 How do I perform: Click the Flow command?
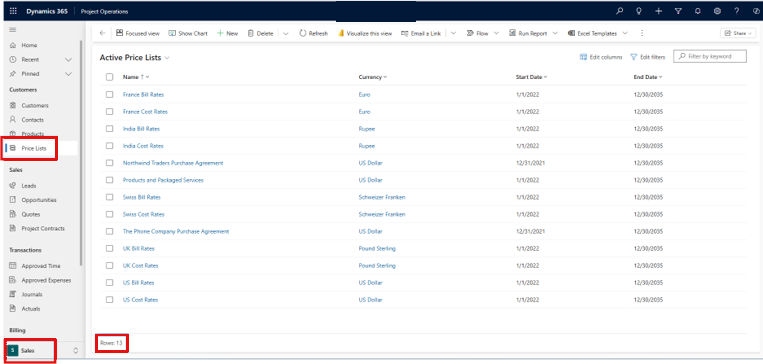(x=478, y=34)
